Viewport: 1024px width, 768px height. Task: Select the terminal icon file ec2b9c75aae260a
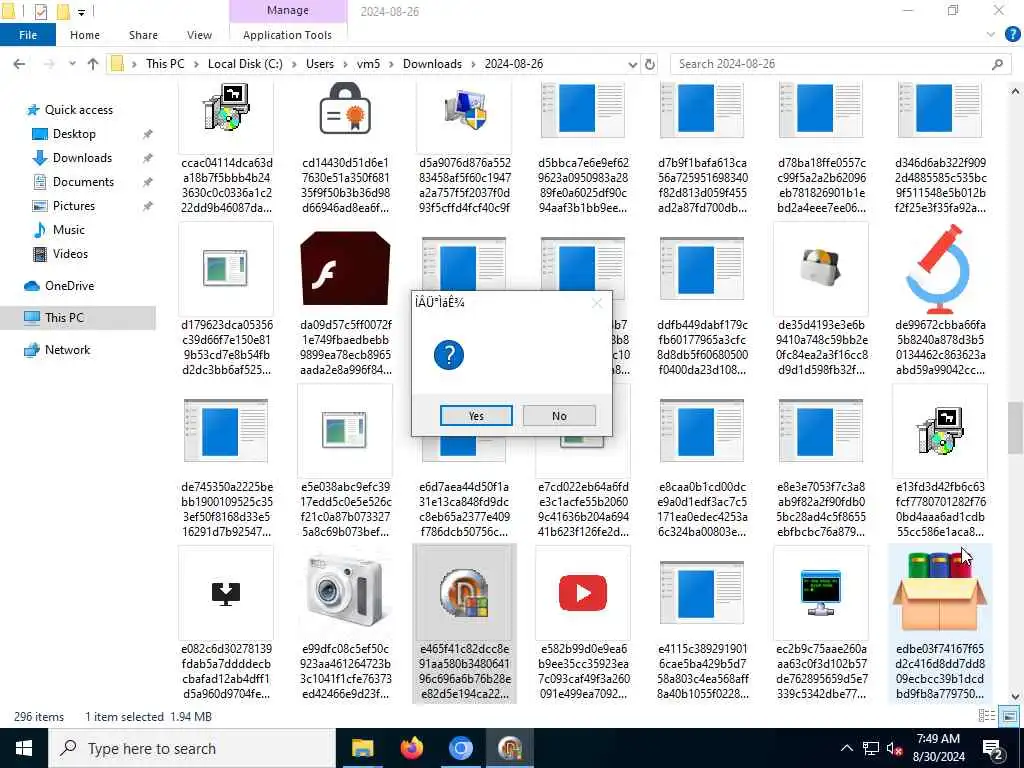point(821,624)
